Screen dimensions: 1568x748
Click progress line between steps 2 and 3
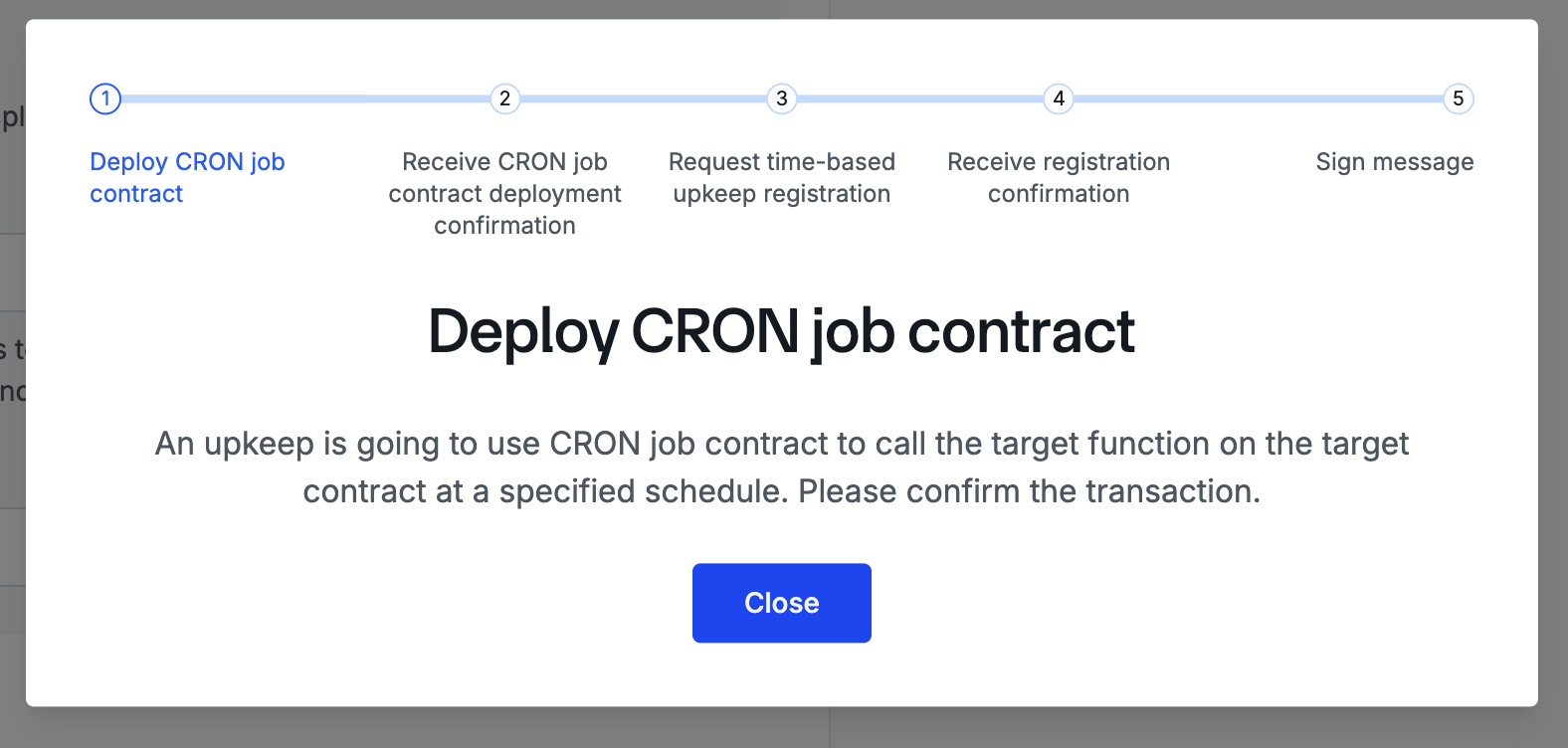pos(643,98)
